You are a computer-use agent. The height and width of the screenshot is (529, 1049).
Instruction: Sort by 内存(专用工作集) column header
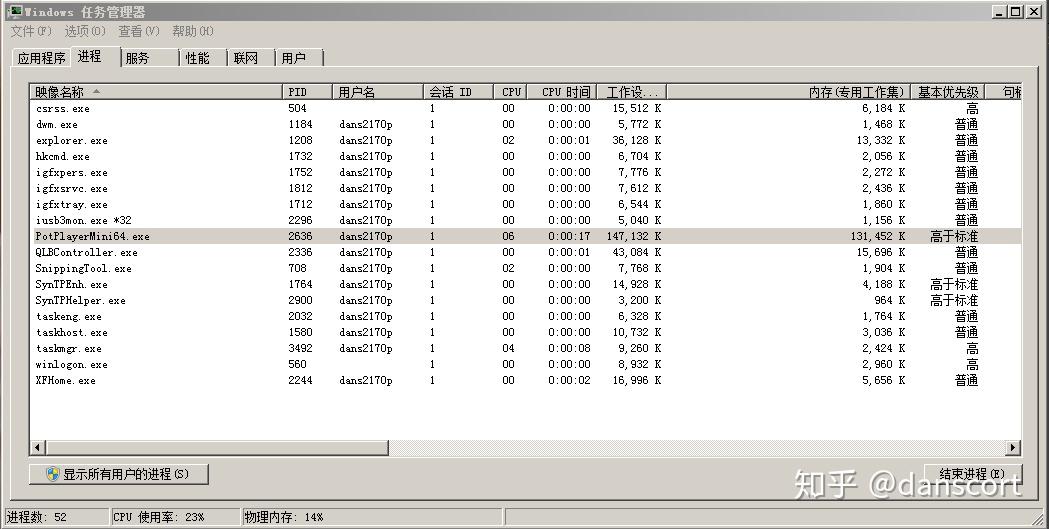tap(789, 92)
